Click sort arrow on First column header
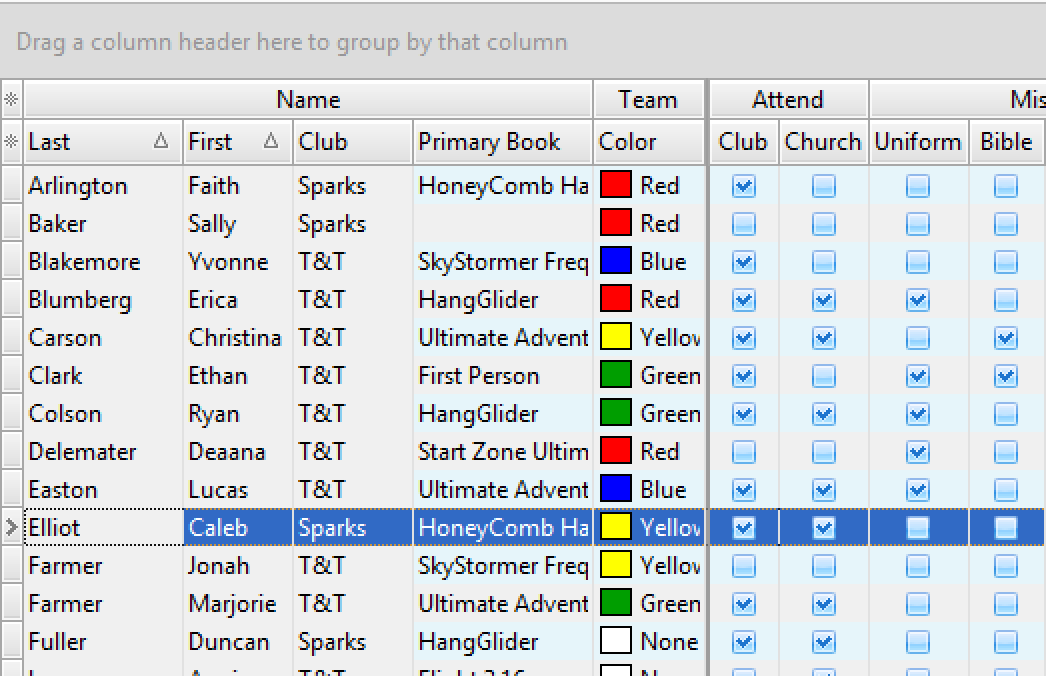This screenshot has height=676, width=1046. tap(270, 142)
